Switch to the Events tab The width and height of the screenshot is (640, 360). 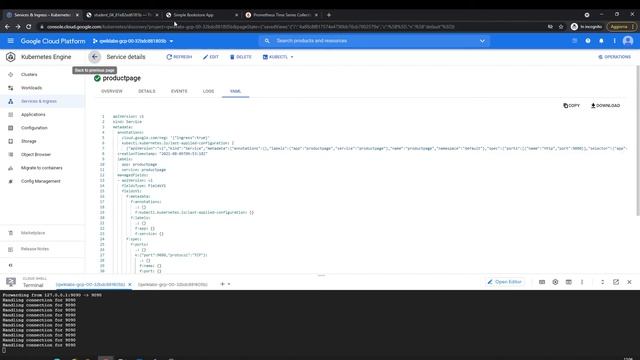tap(179, 91)
